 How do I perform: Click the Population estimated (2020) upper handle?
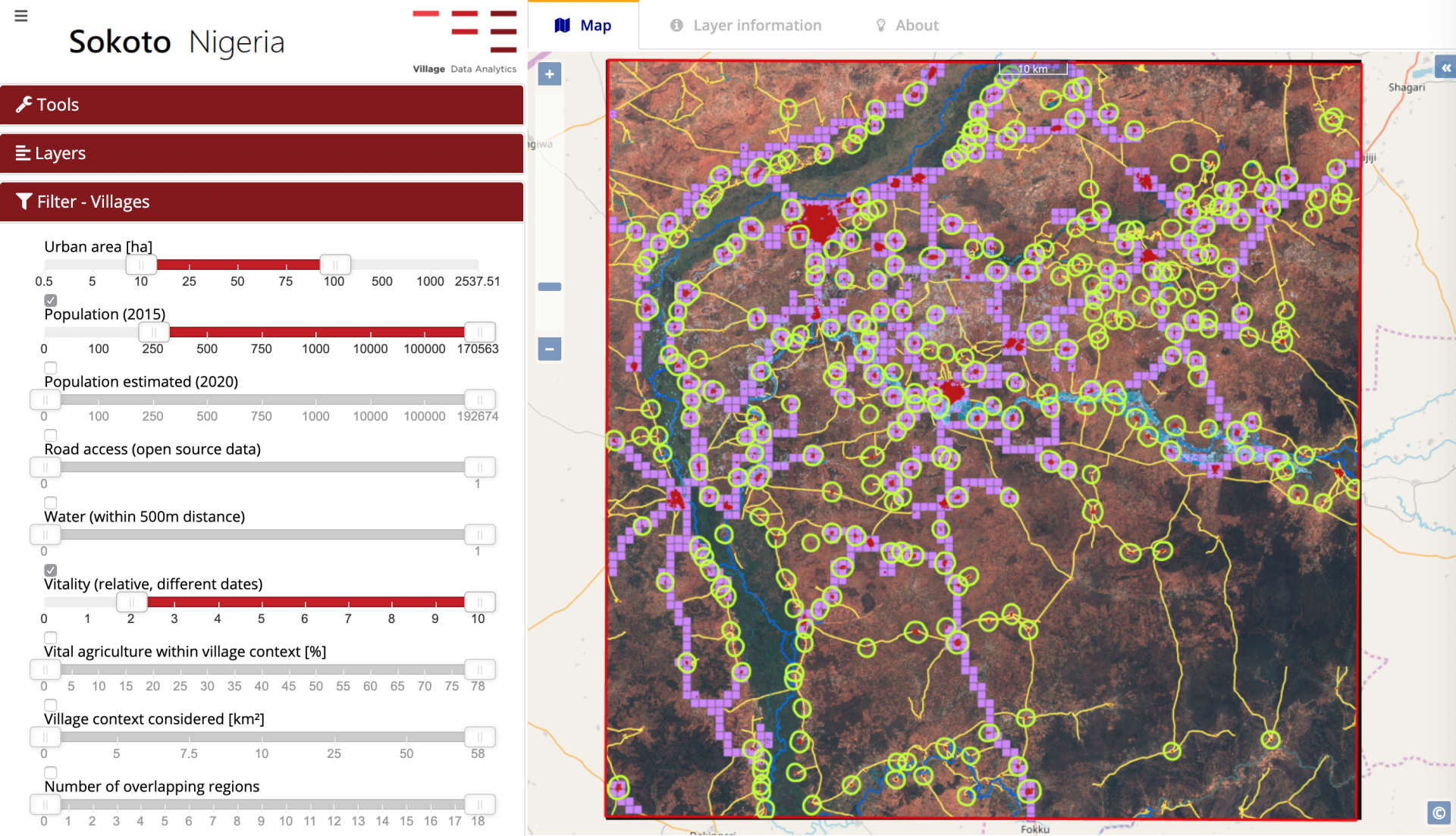480,399
